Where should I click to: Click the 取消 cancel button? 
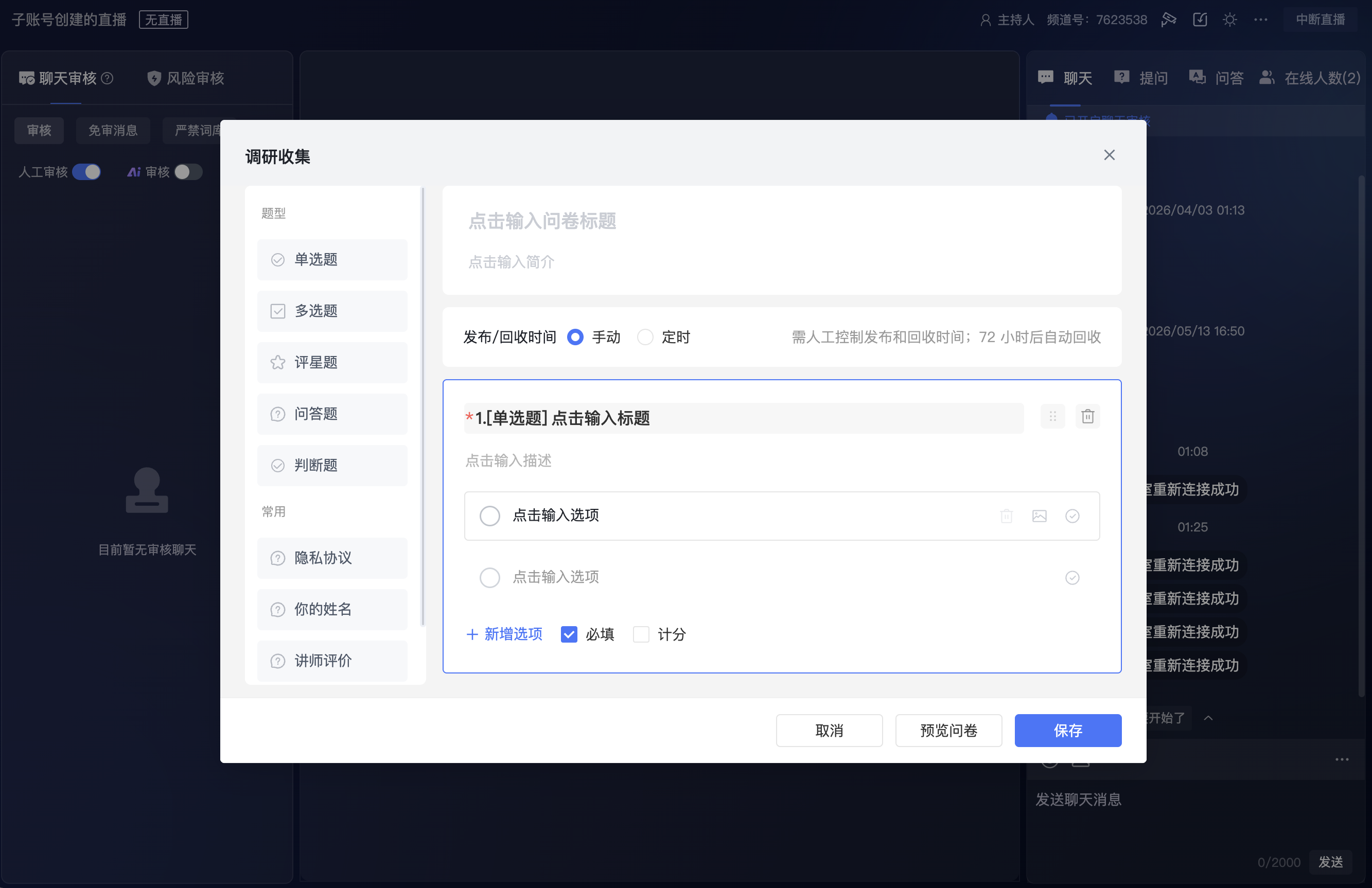click(x=829, y=730)
